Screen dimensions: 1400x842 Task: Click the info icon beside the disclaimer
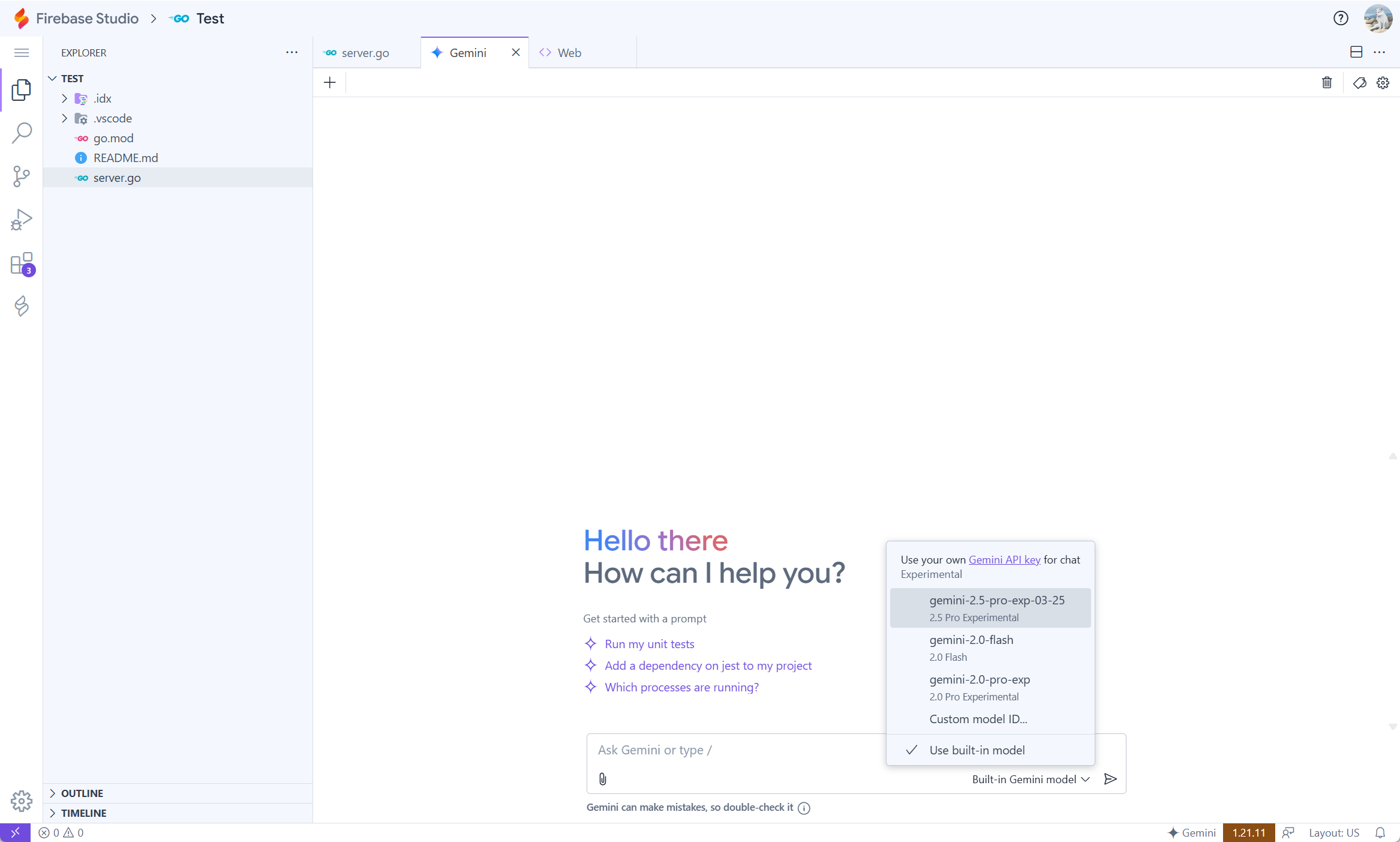804,808
